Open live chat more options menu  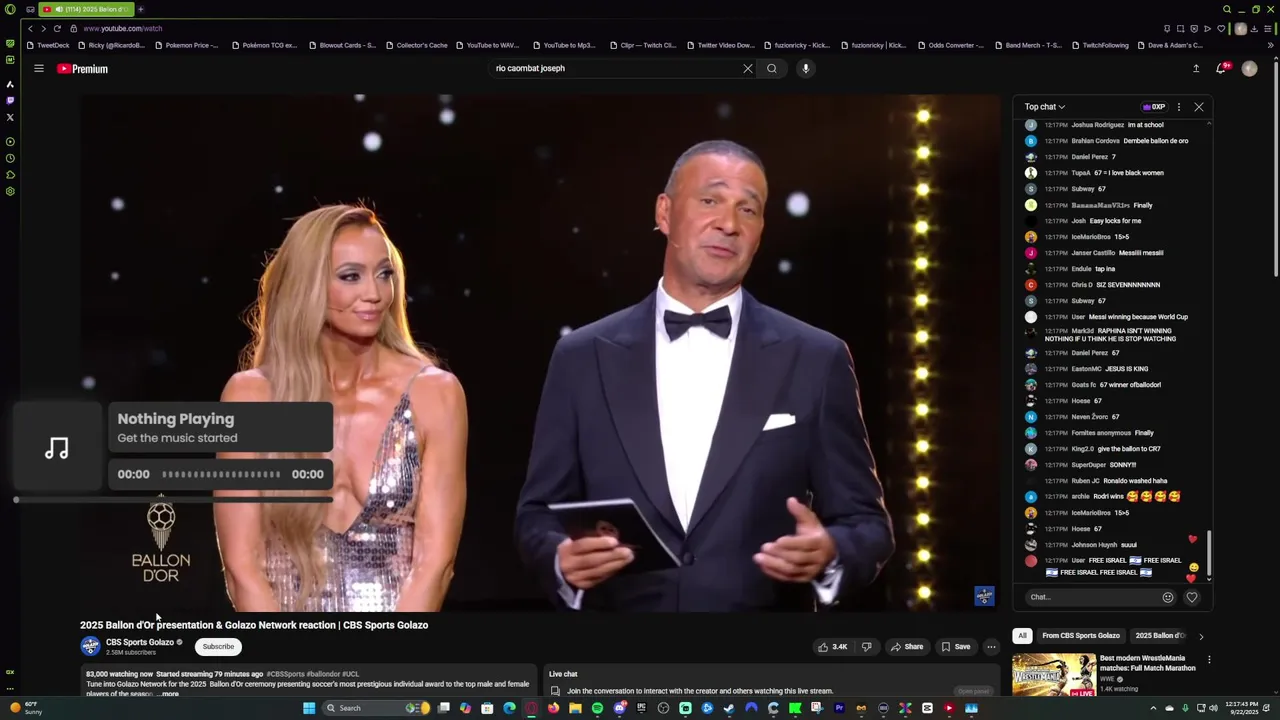[1178, 107]
